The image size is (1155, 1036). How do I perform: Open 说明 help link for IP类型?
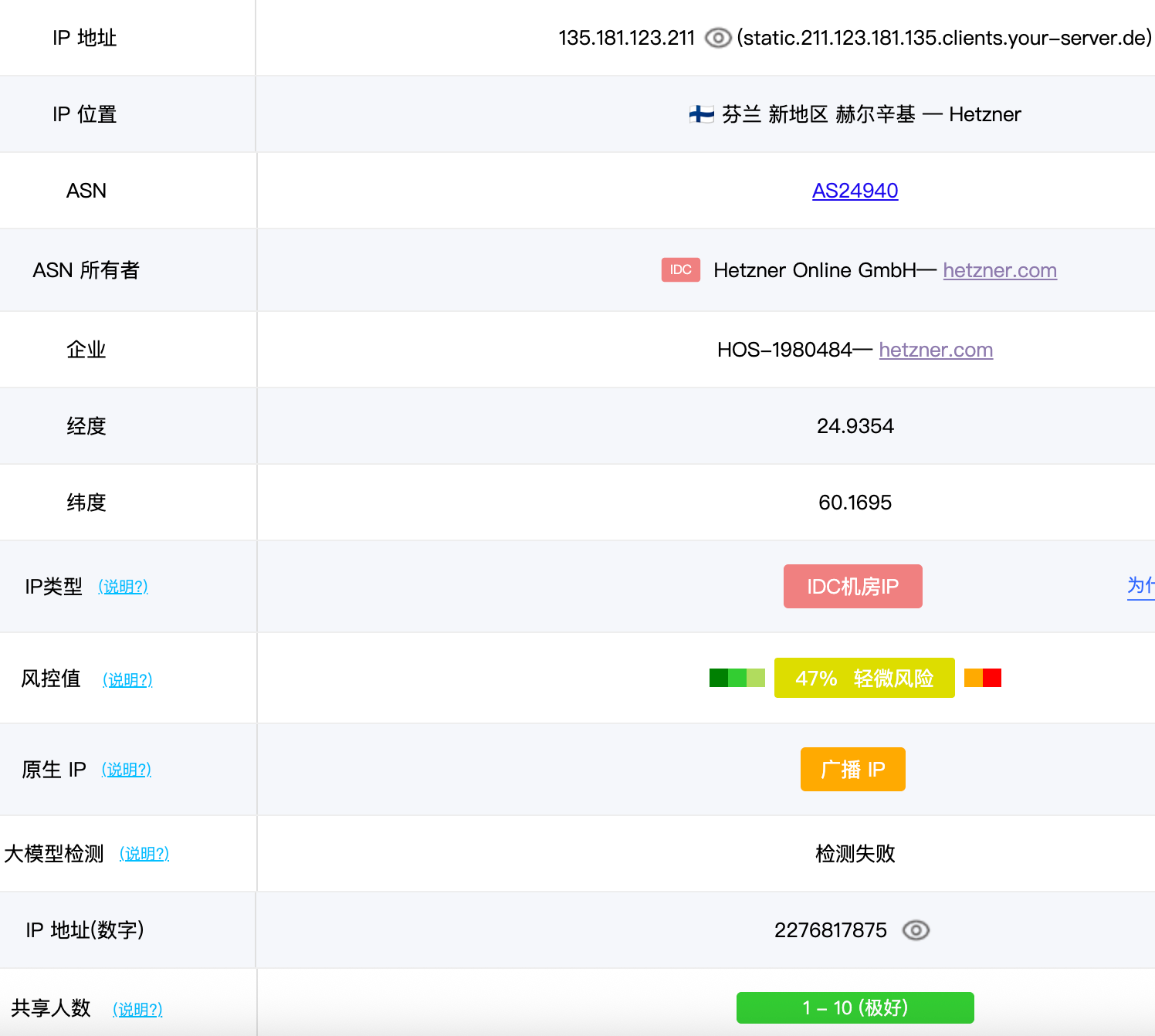point(123,587)
